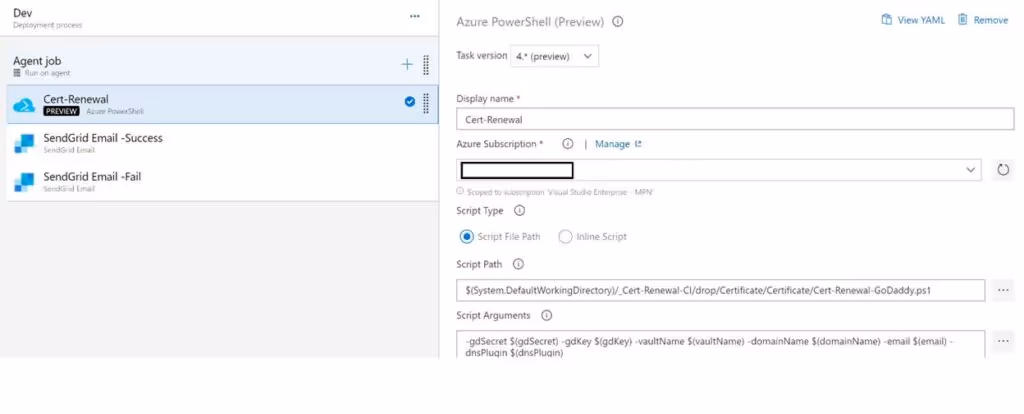Open info icon beside Azure PowerShell title
The height and width of the screenshot is (414, 1024).
pyautogui.click(x=617, y=22)
